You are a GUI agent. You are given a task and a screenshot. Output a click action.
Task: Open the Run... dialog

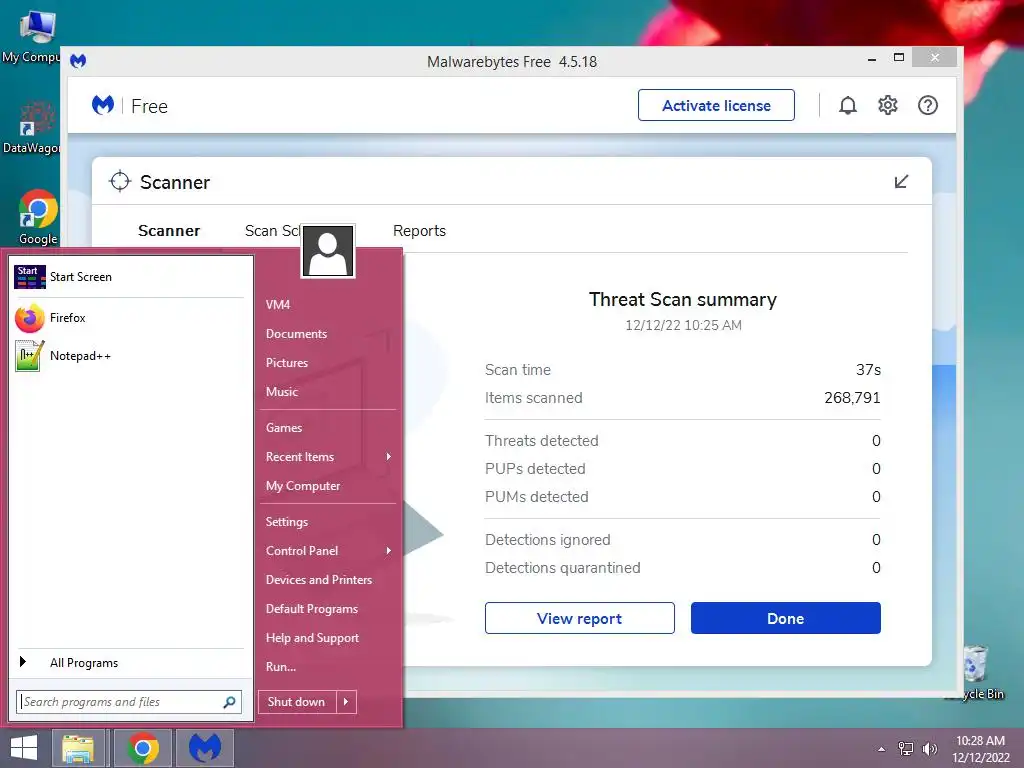coord(281,667)
